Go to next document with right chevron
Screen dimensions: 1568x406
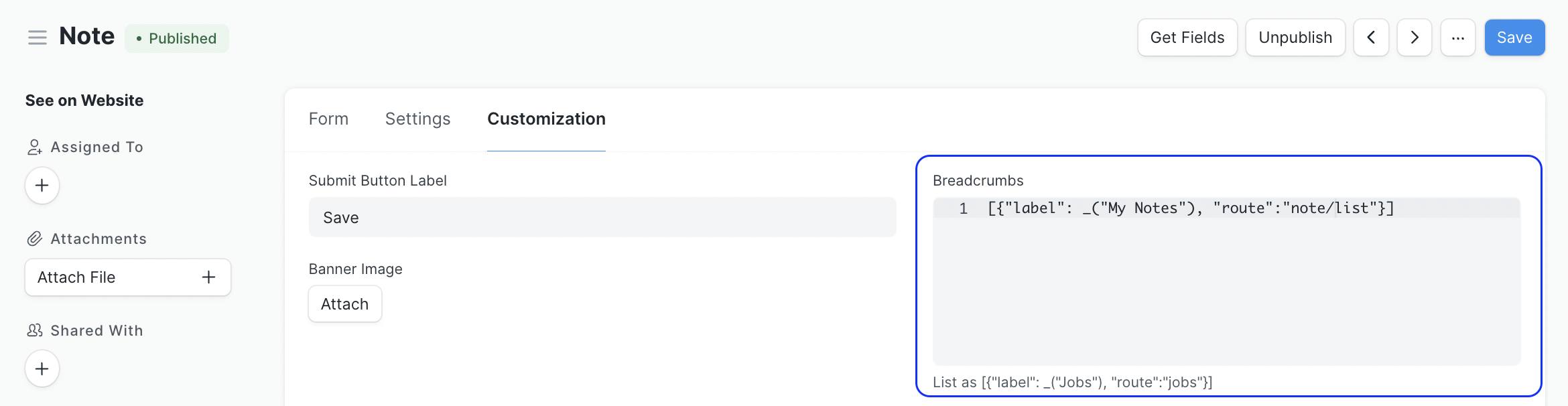1414,38
